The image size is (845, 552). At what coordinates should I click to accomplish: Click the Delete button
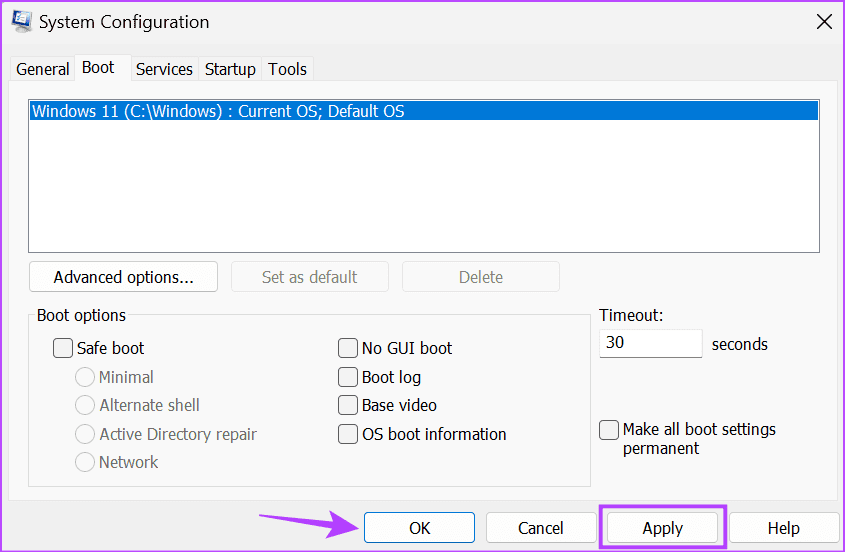pyautogui.click(x=481, y=277)
